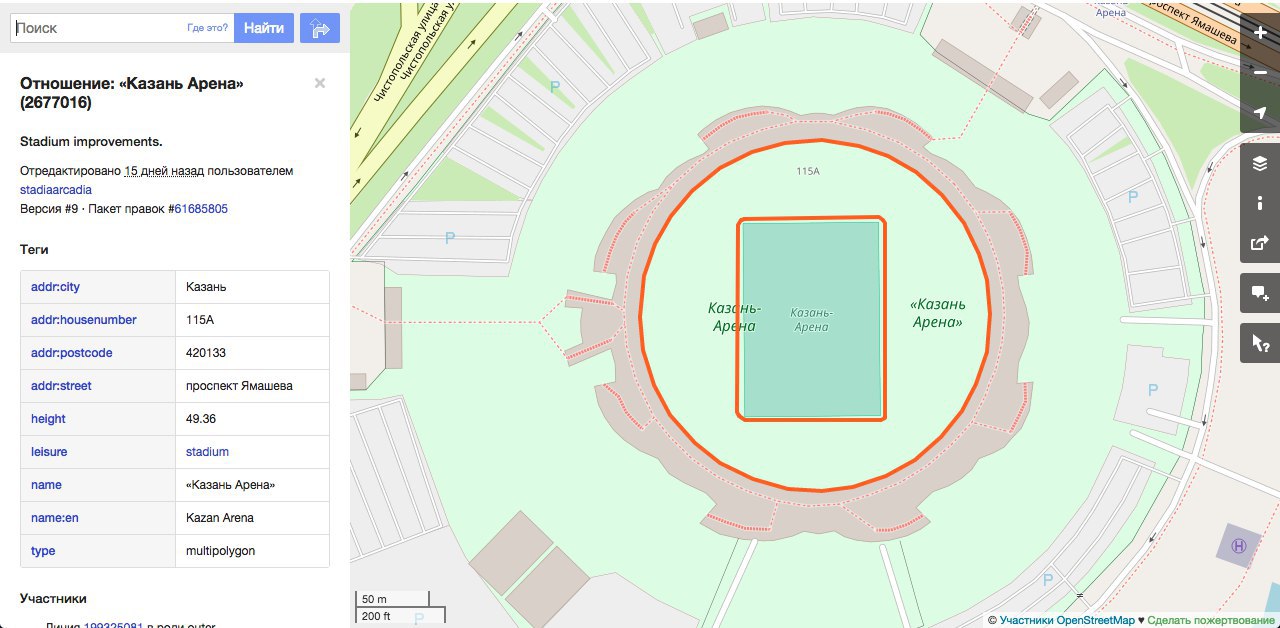Viewport: 1280px width, 628px height.
Task: Open the addr:city tag key link
Action: tap(55, 287)
